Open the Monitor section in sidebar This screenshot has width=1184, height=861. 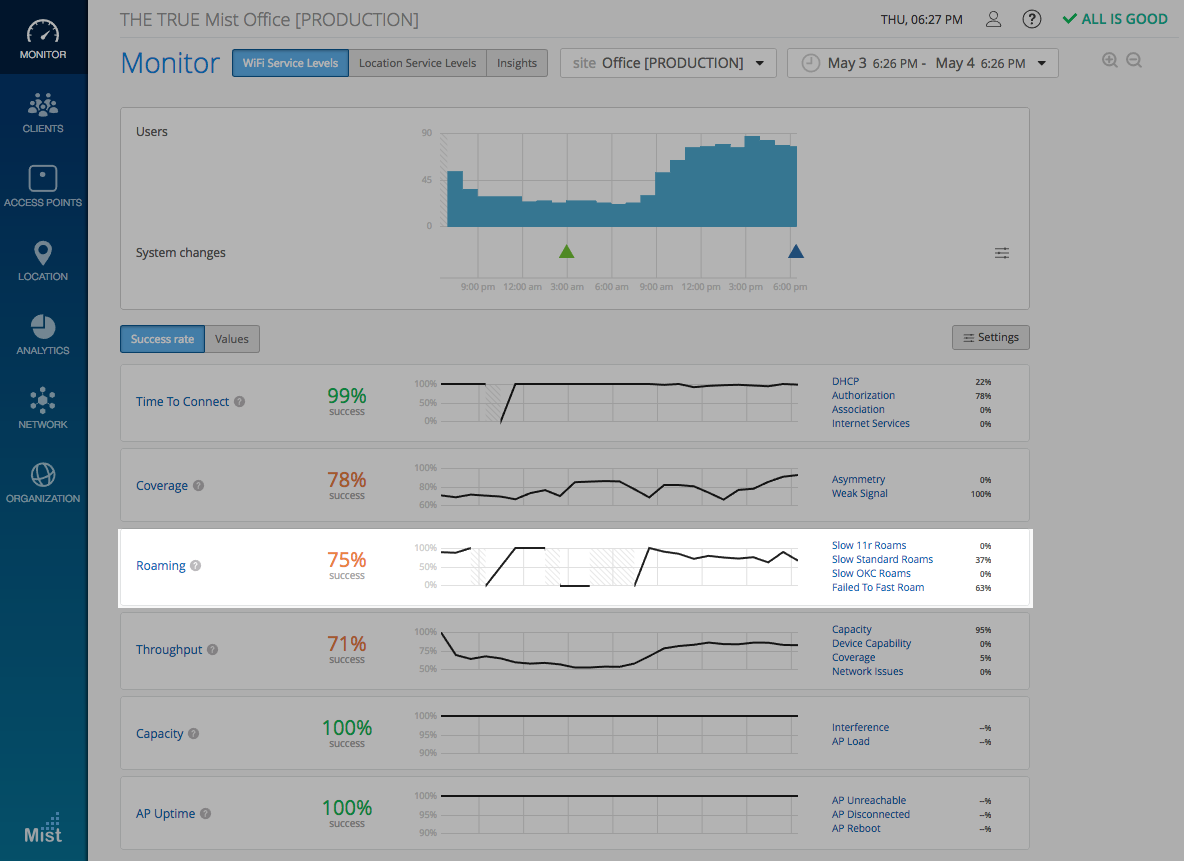[x=43, y=38]
